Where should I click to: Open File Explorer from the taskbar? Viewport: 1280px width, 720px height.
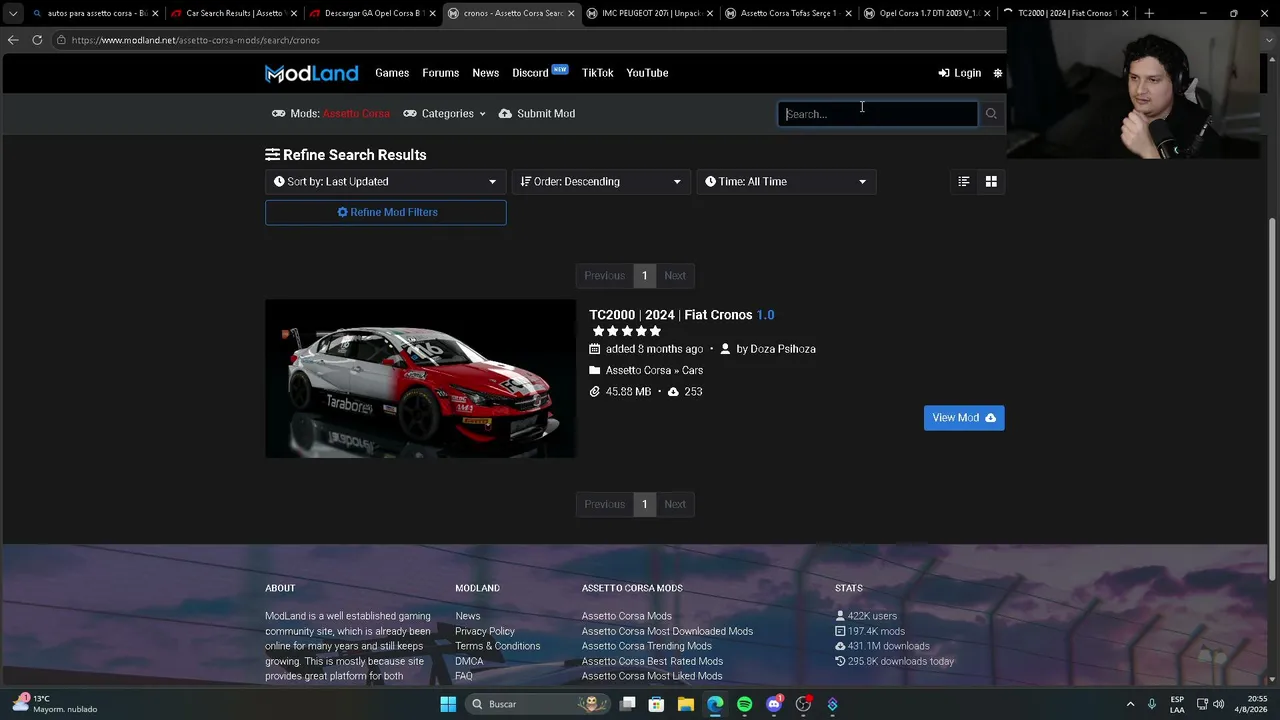point(686,704)
